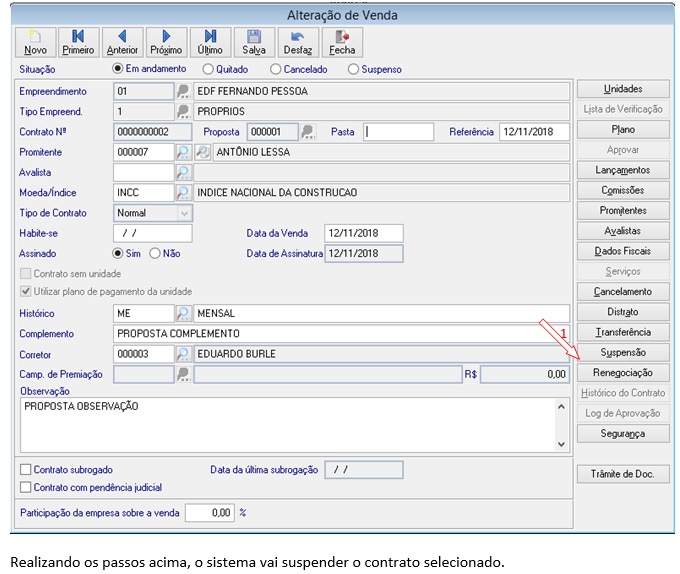Open Trâmite de Doc. button
This screenshot has height=574, width=680.
pos(623,474)
